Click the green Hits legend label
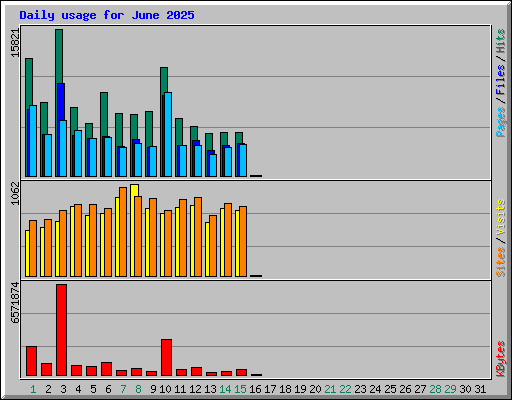 (x=501, y=41)
